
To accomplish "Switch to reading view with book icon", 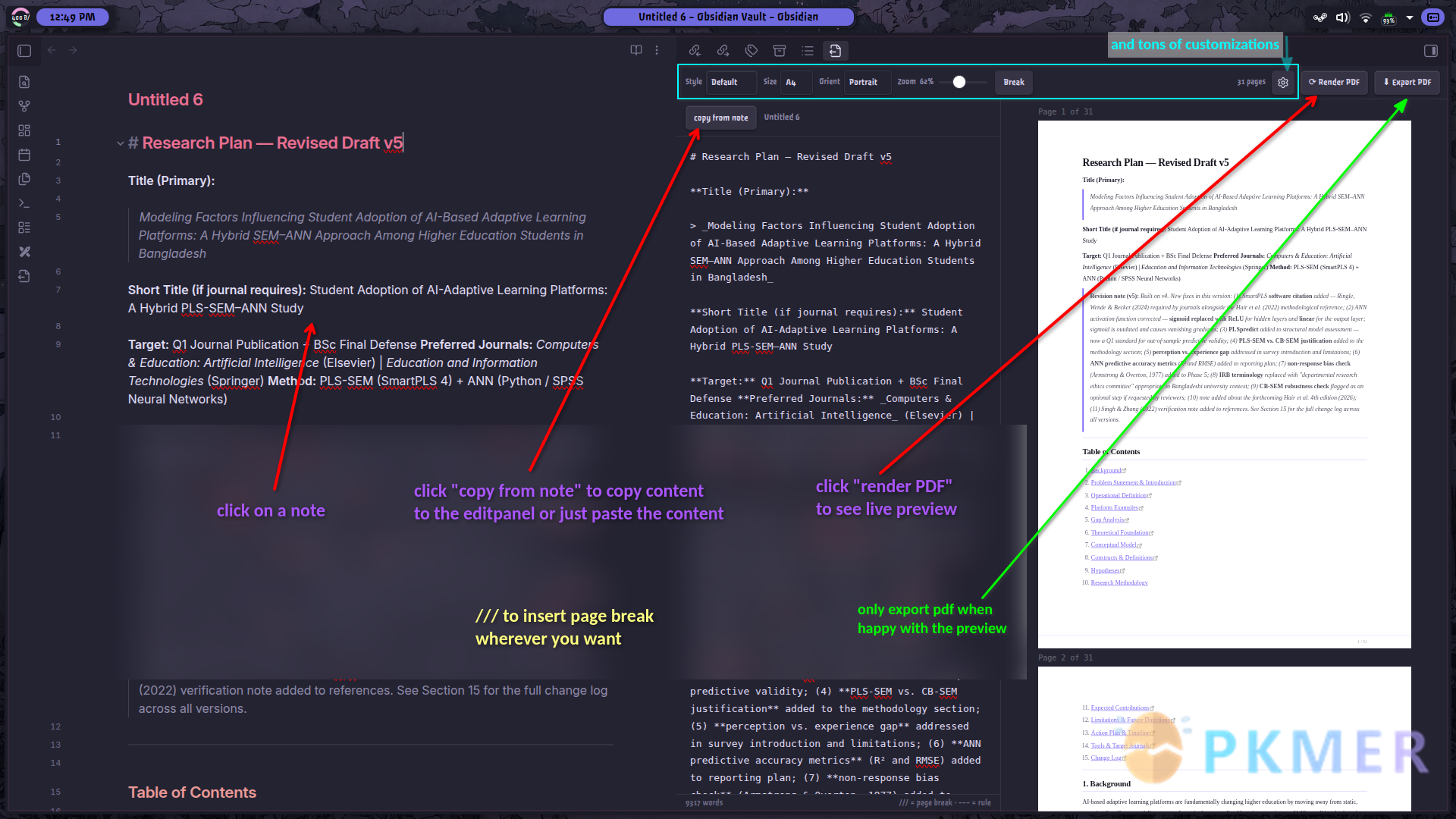I will tap(636, 50).
